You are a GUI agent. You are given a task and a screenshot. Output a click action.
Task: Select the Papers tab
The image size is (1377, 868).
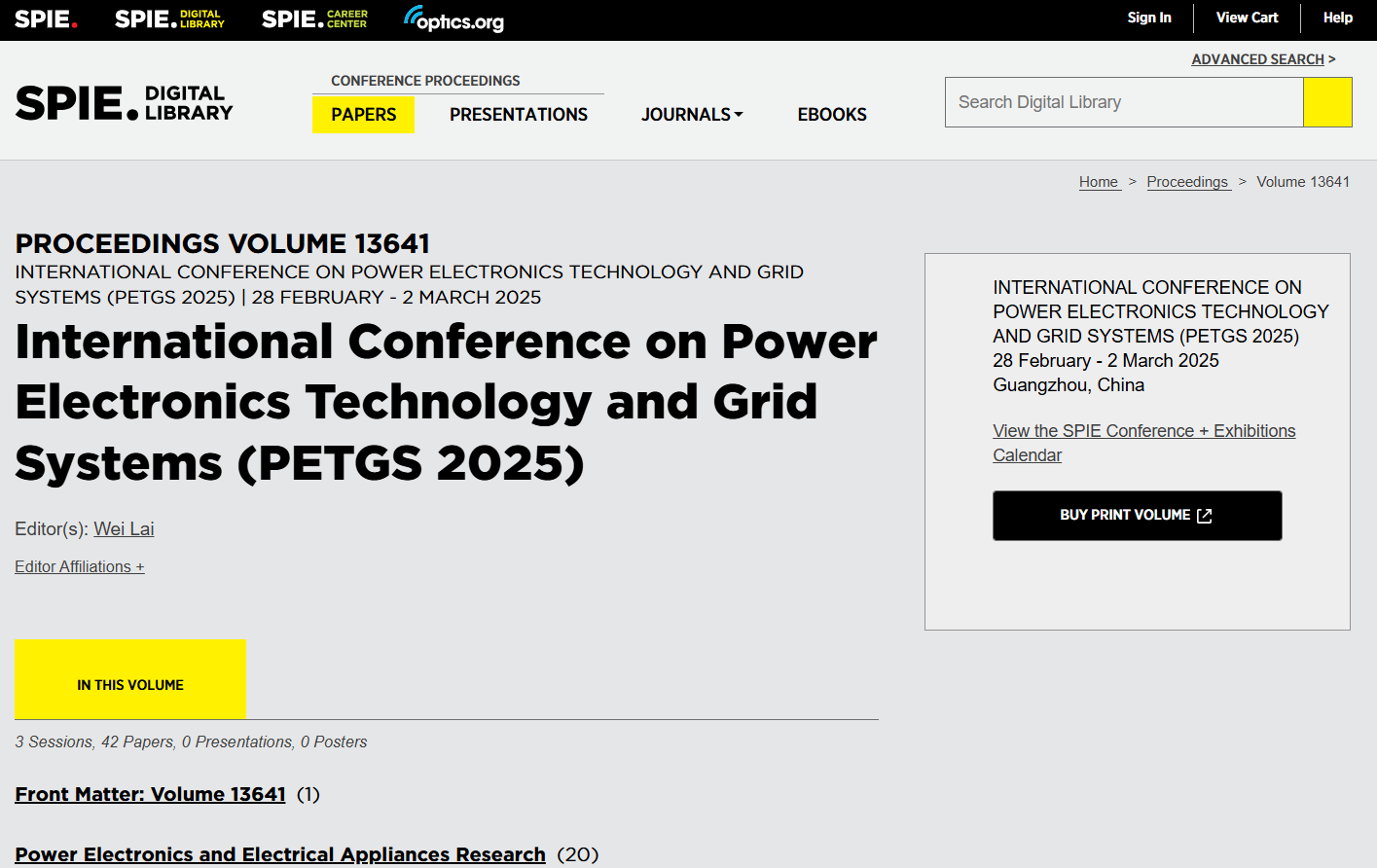[363, 115]
